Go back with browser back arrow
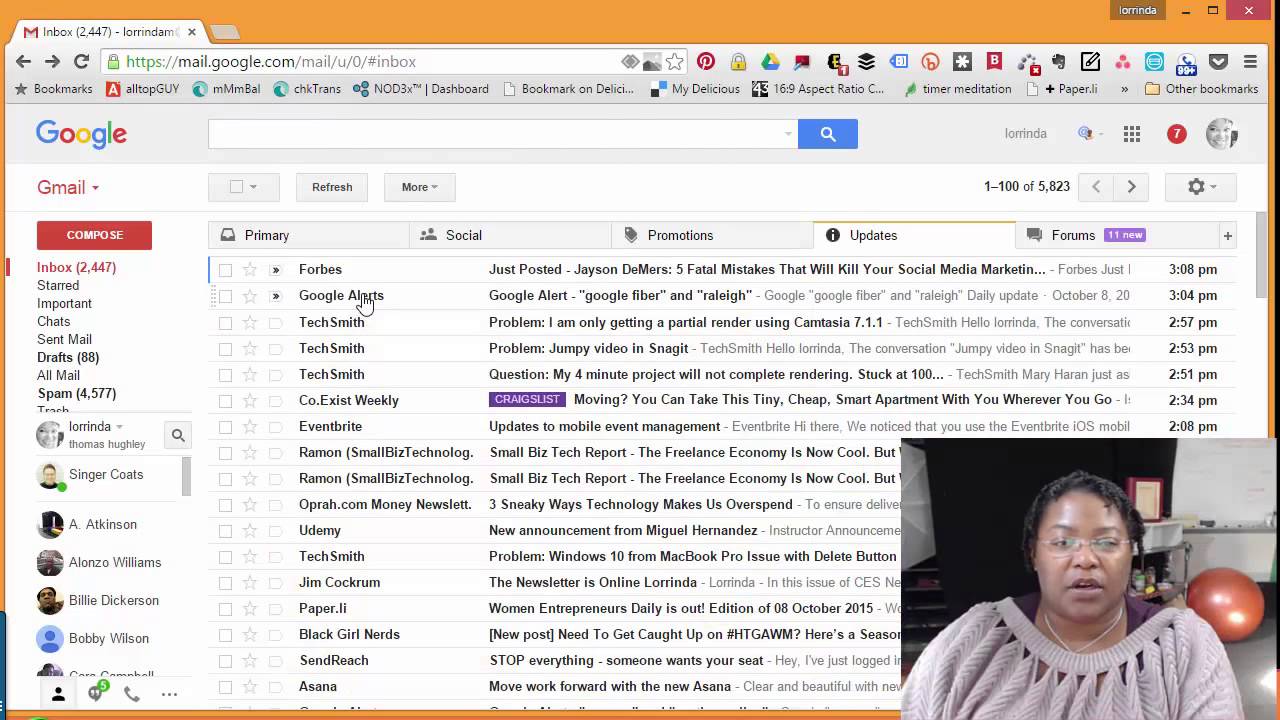Viewport: 1280px width, 720px height. (x=23, y=62)
